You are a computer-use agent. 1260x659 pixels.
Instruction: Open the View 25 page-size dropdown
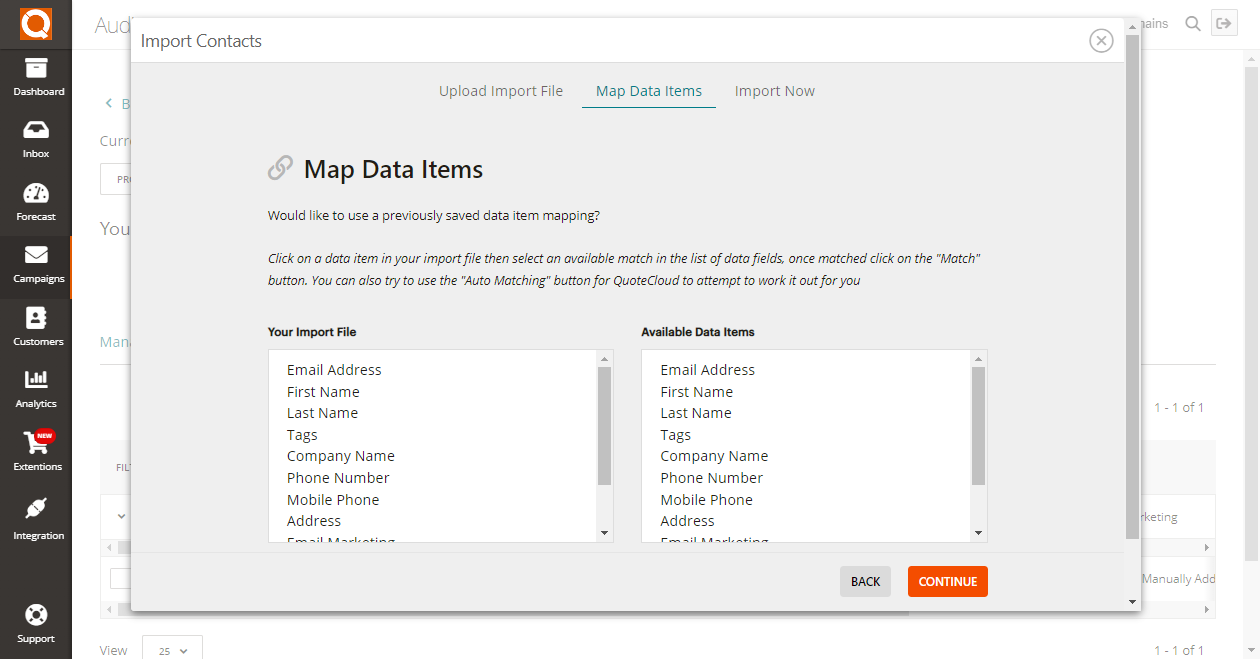pos(172,650)
